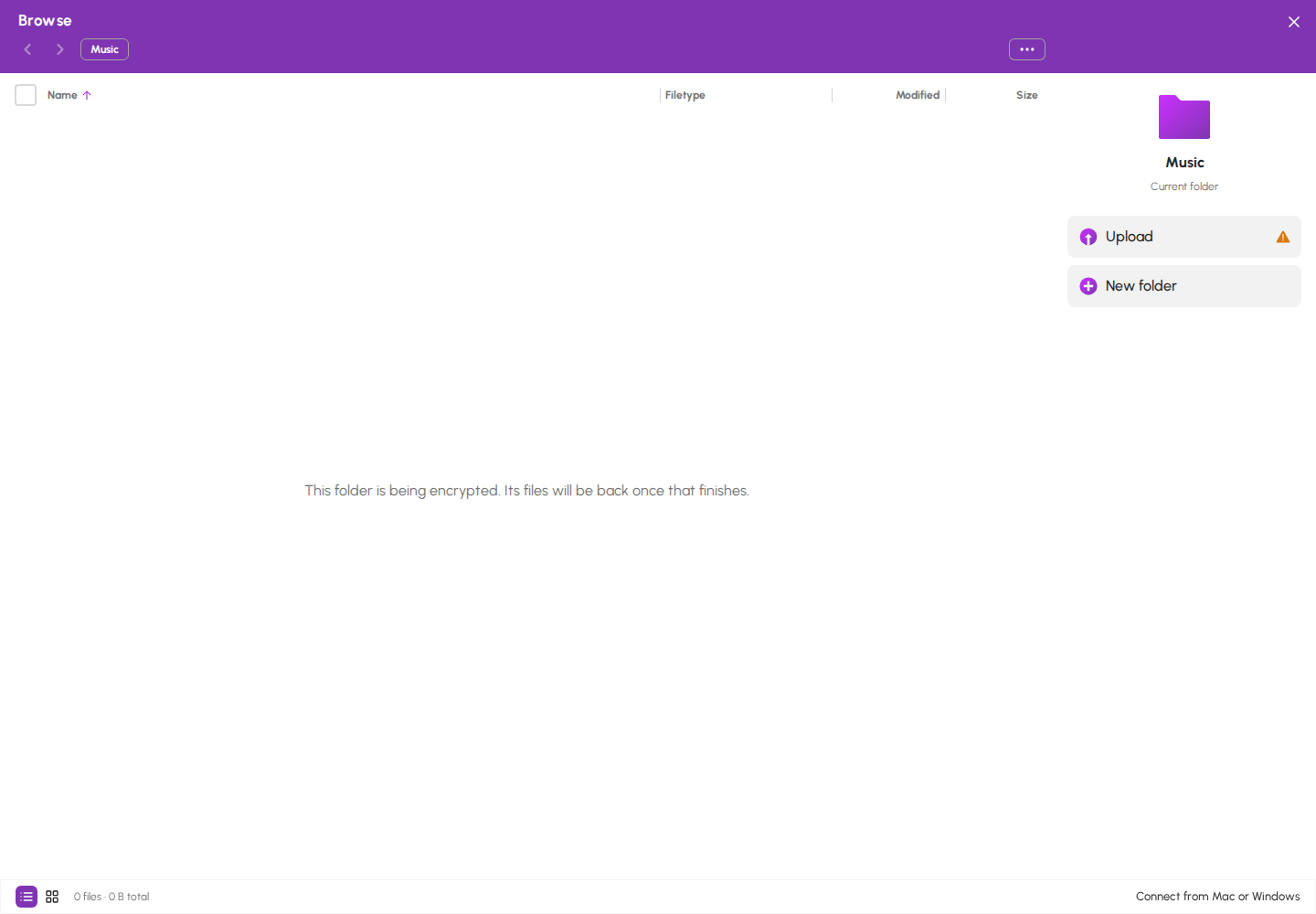Click the Music breadcrumb
This screenshot has width=1316, height=914.
(104, 49)
